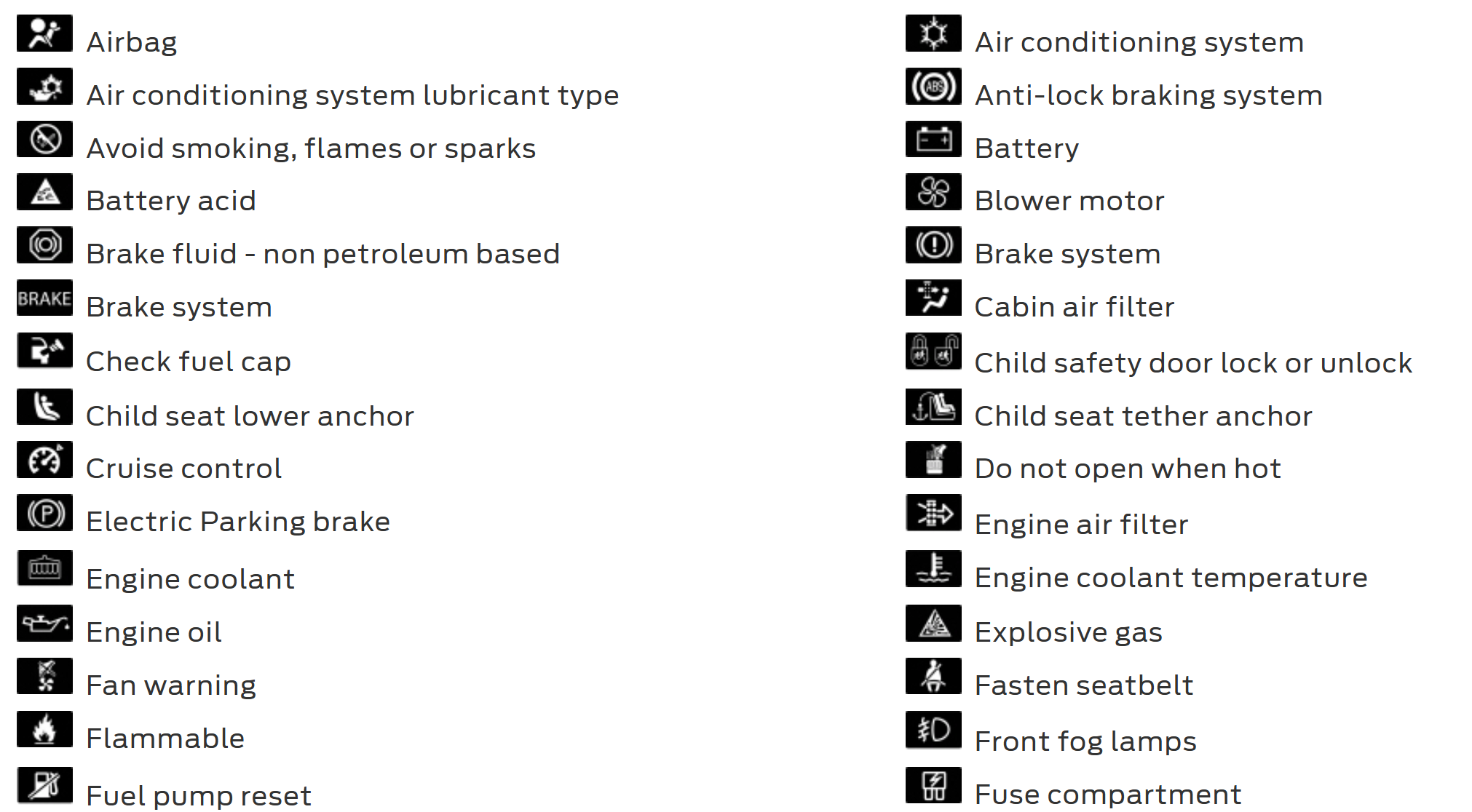Image resolution: width=1472 pixels, height=812 pixels.
Task: Click the Child seat tether anchor icon
Action: [933, 407]
